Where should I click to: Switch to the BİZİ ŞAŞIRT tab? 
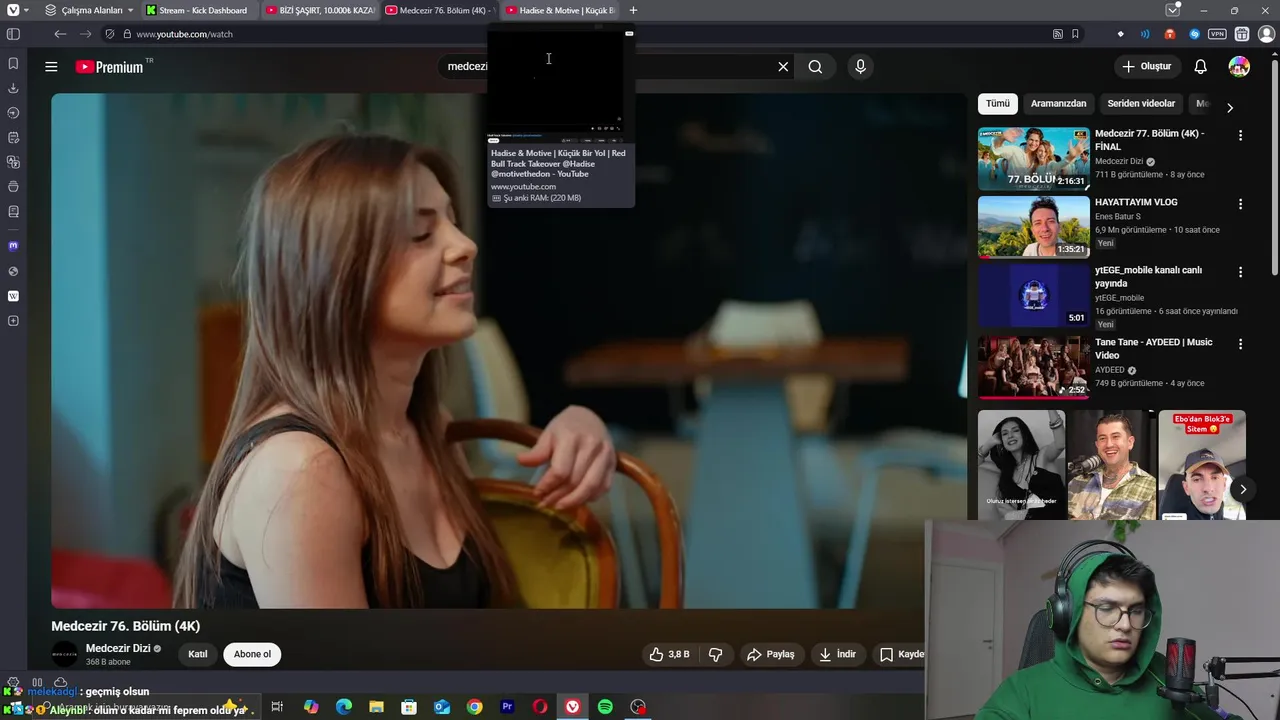pos(320,10)
